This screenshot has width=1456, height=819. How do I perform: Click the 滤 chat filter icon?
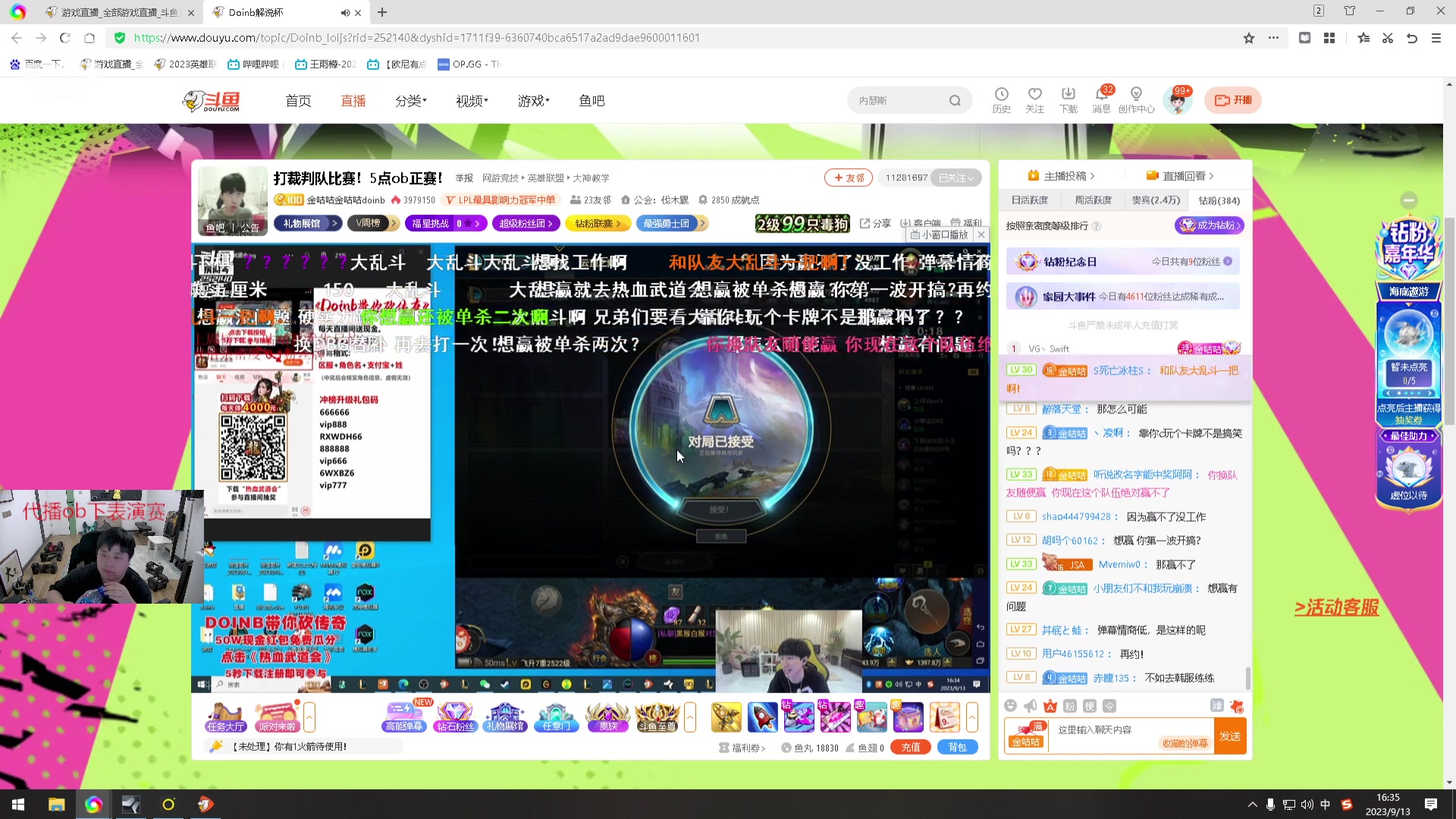point(1216,706)
